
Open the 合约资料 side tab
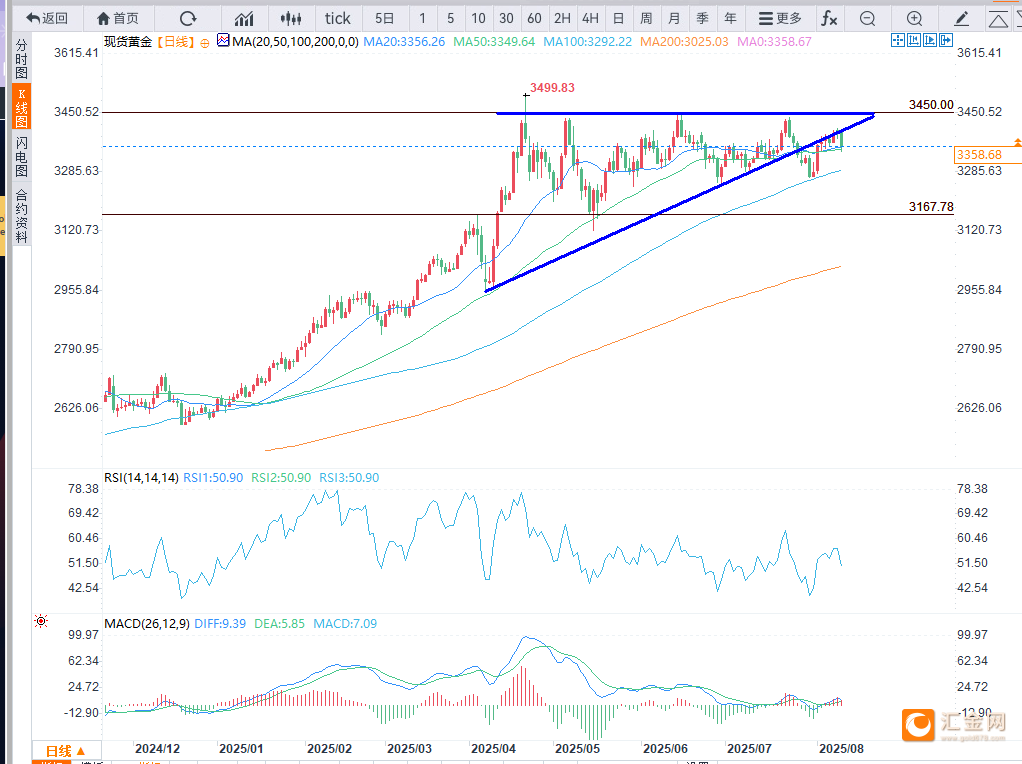[22, 216]
